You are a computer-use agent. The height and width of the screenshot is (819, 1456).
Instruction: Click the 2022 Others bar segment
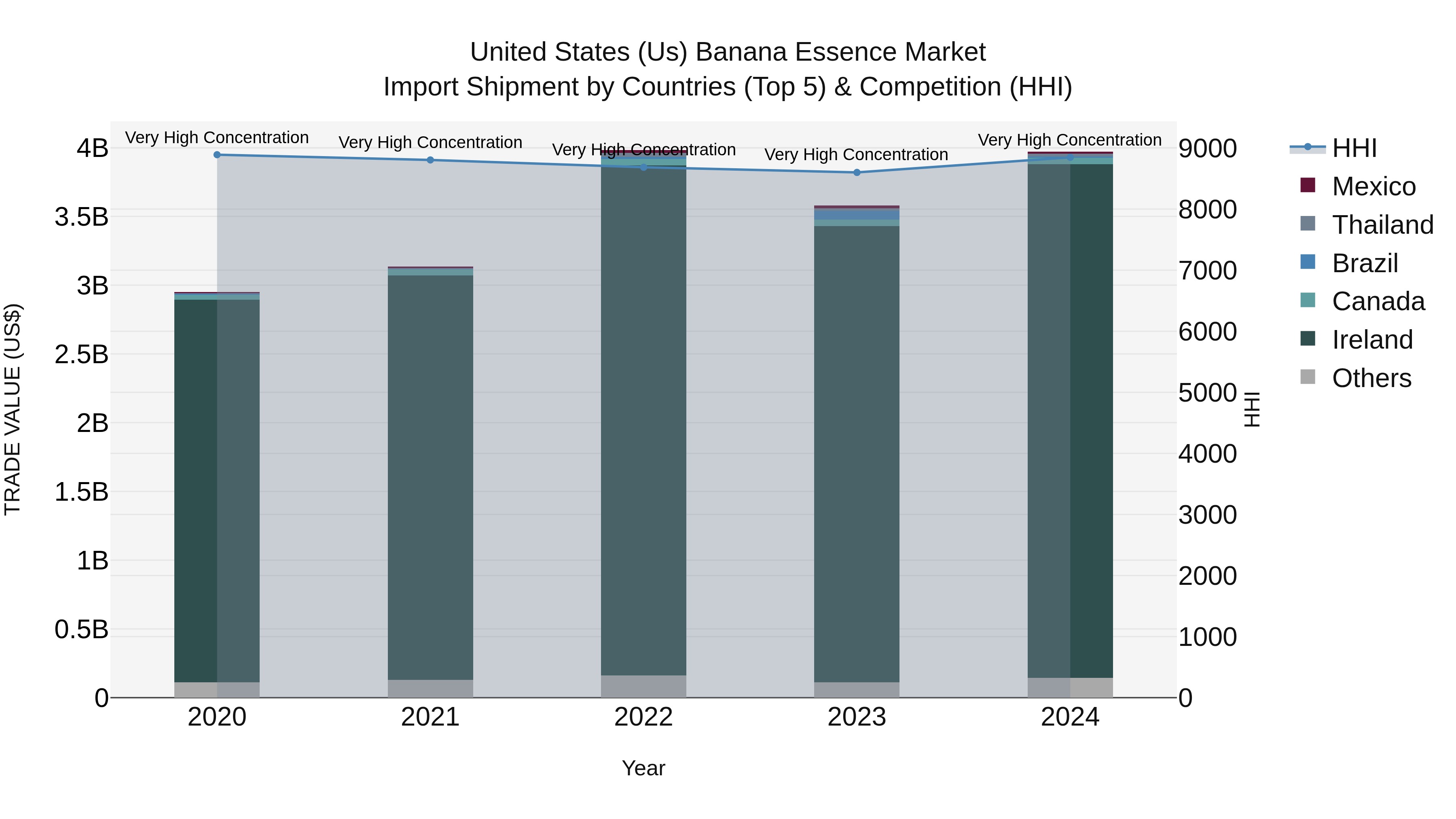[x=643, y=687]
